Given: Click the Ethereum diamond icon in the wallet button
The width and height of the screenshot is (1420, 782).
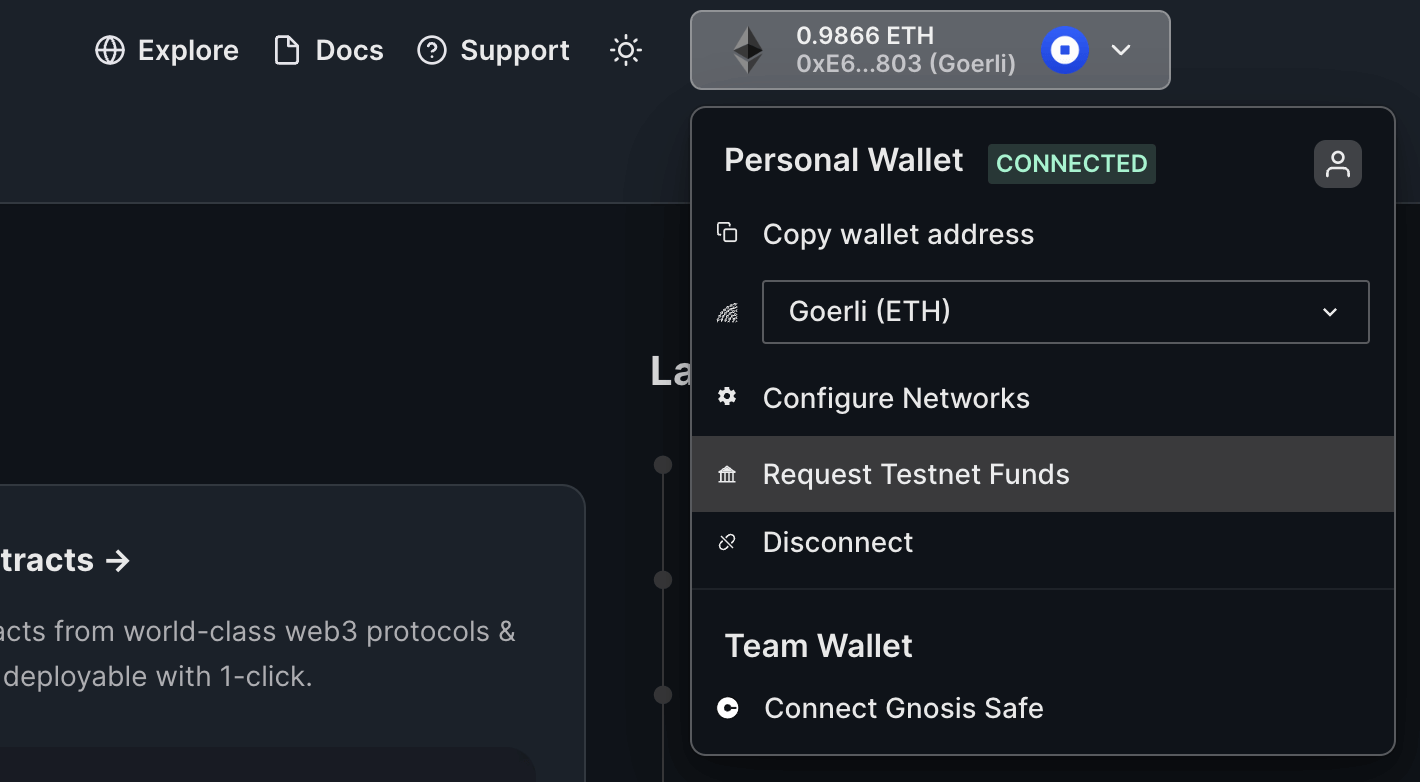Looking at the screenshot, I should point(748,48).
